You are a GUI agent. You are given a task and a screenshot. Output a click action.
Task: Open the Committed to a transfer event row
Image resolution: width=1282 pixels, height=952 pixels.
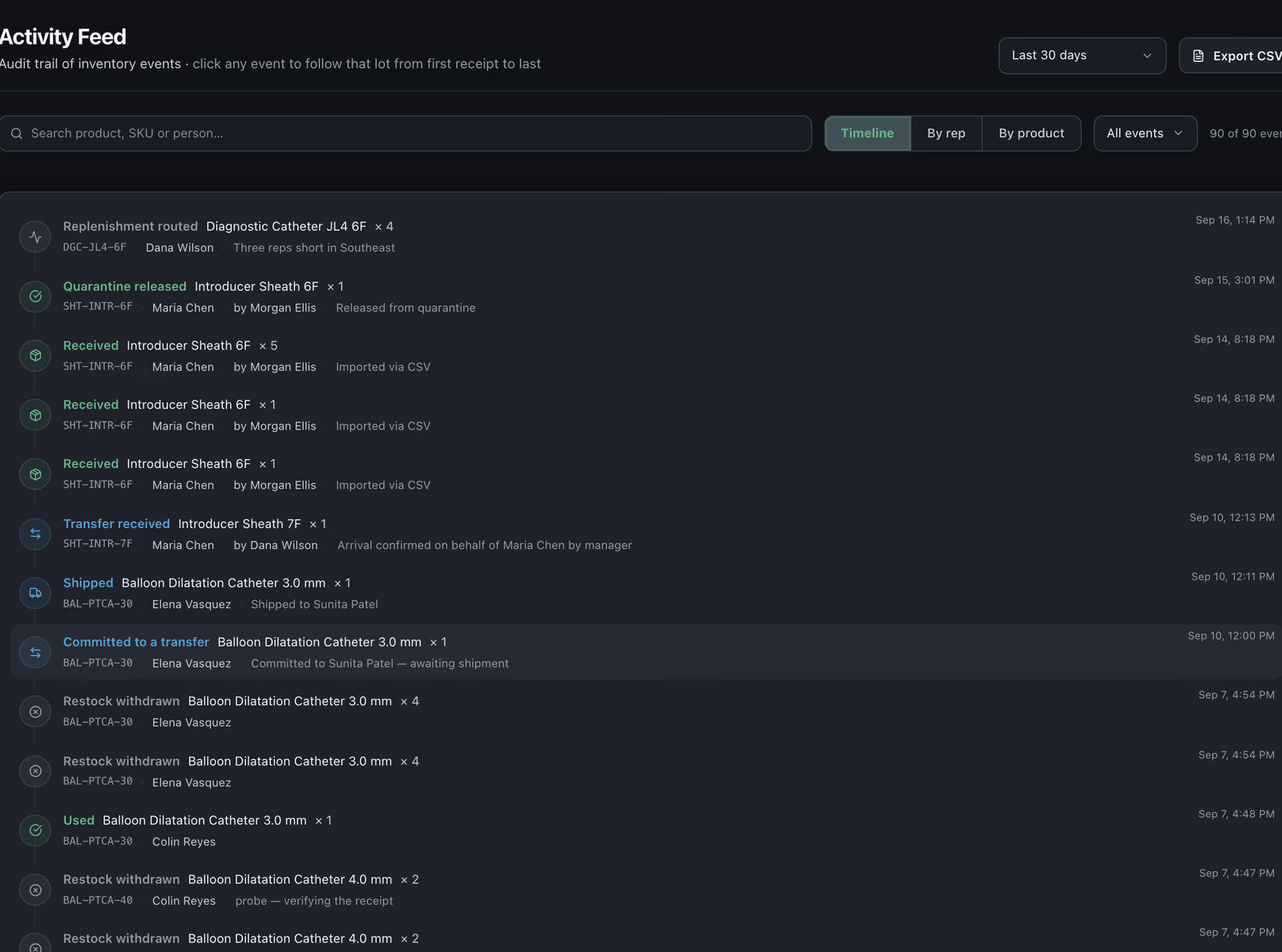click(646, 652)
